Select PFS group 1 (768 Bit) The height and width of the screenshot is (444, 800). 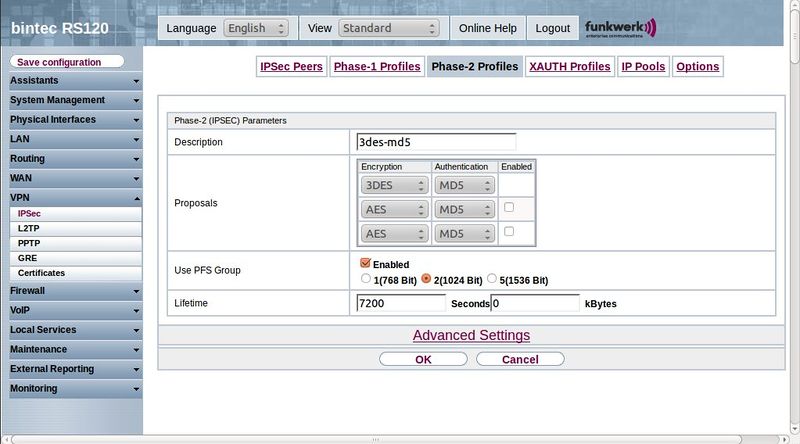pyautogui.click(x=365, y=279)
